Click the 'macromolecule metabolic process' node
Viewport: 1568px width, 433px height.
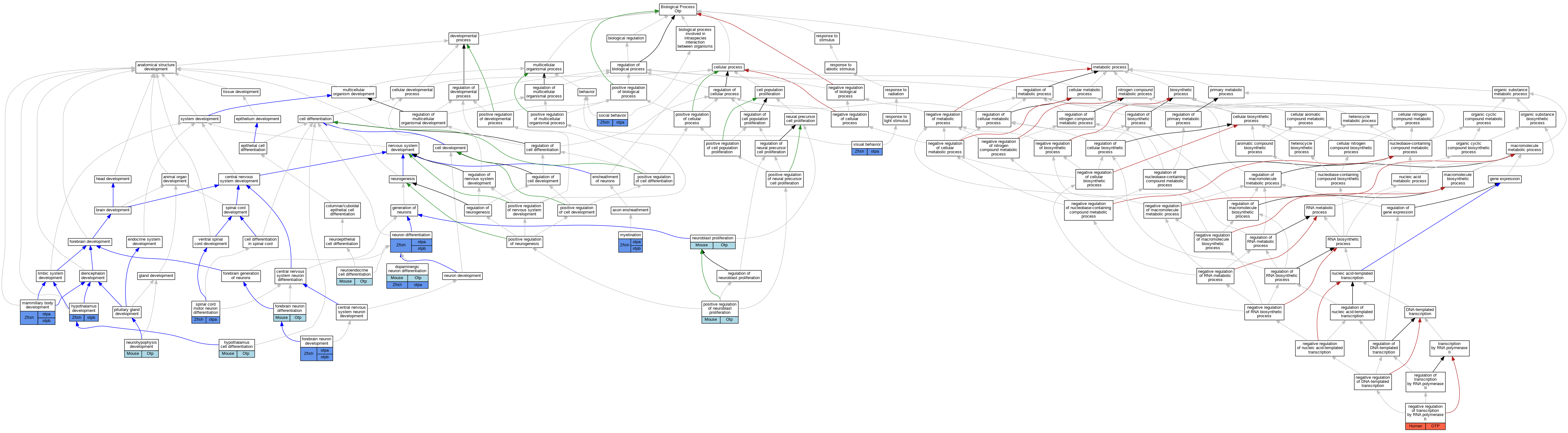[1524, 148]
